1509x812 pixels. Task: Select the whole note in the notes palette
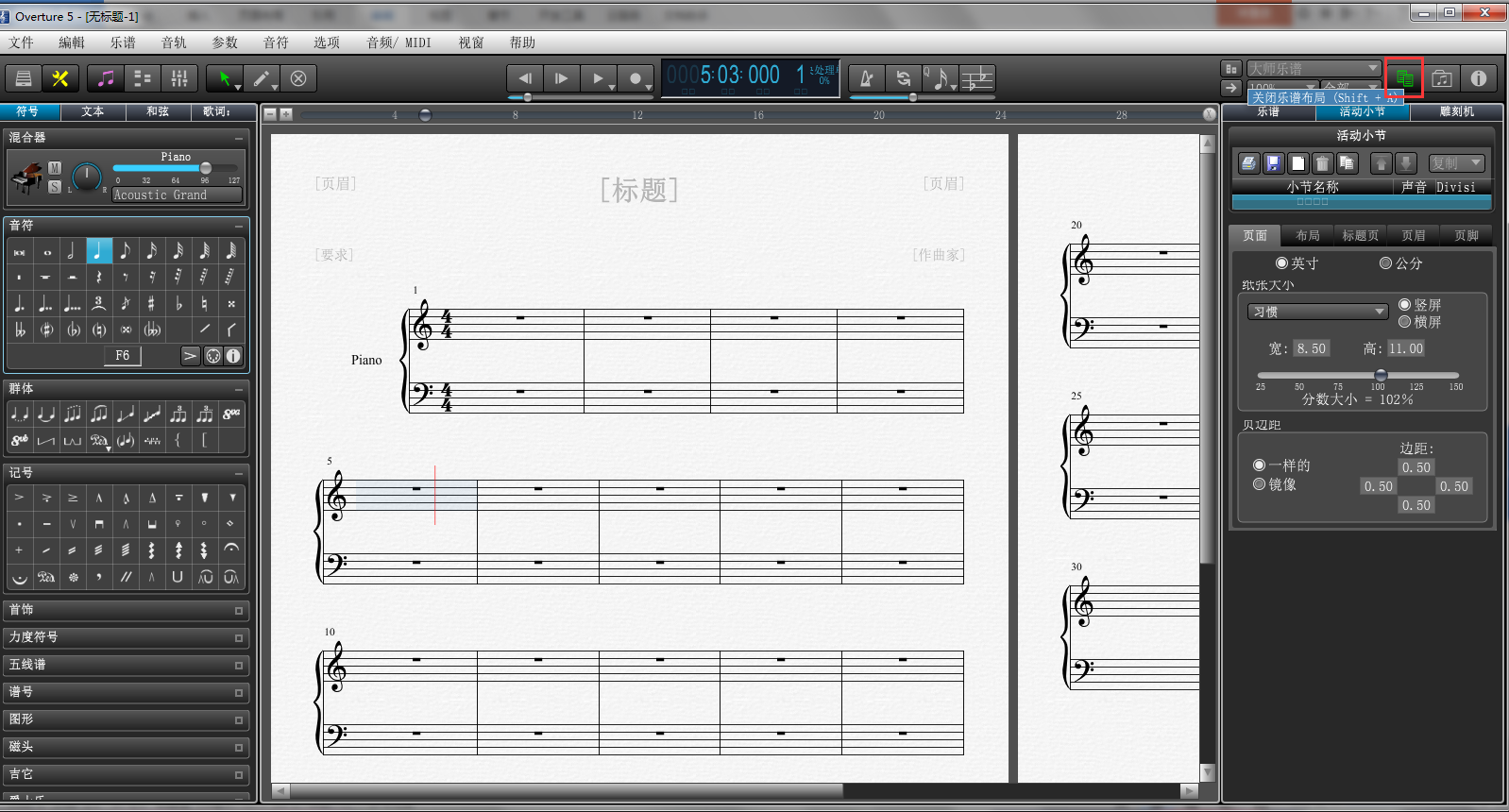(46, 251)
